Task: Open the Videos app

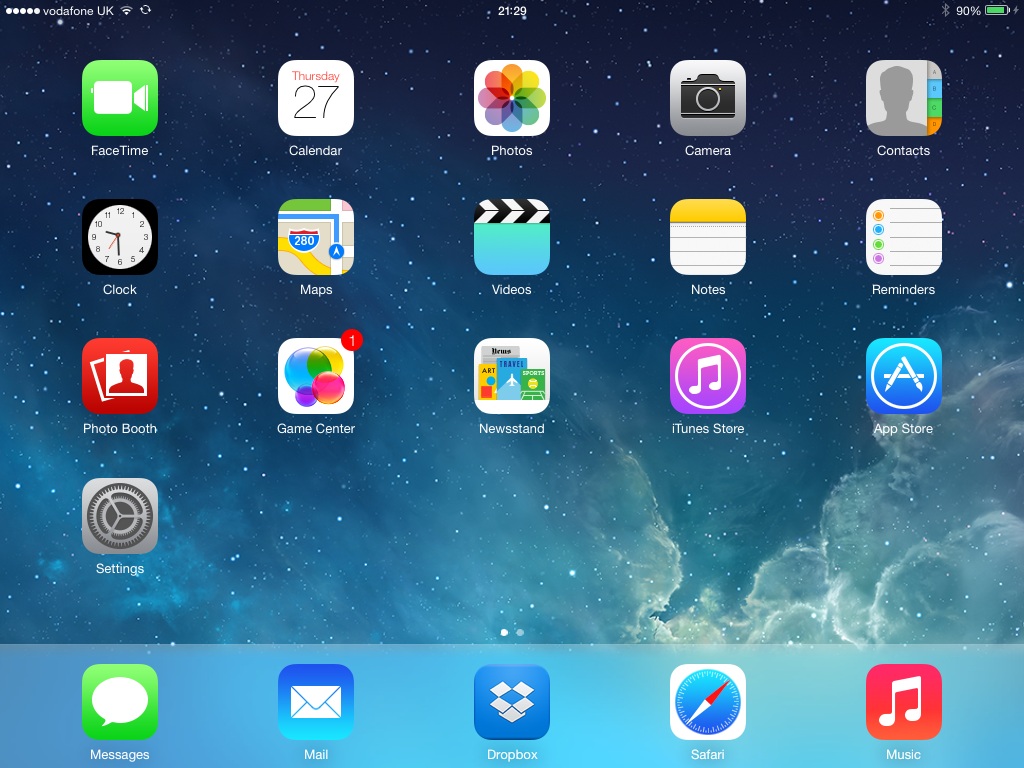Action: 511,237
